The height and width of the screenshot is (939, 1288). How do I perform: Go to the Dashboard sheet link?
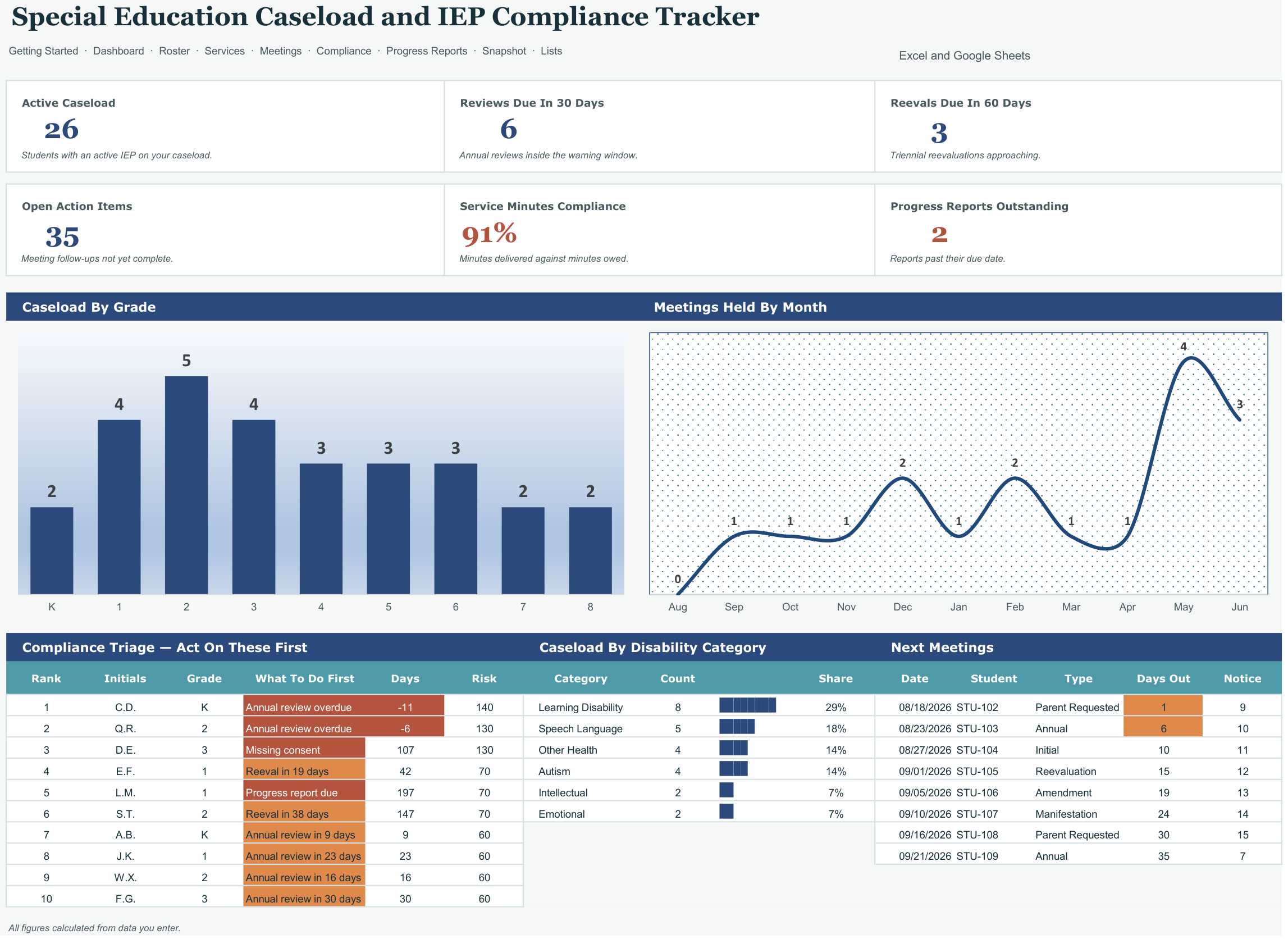118,51
